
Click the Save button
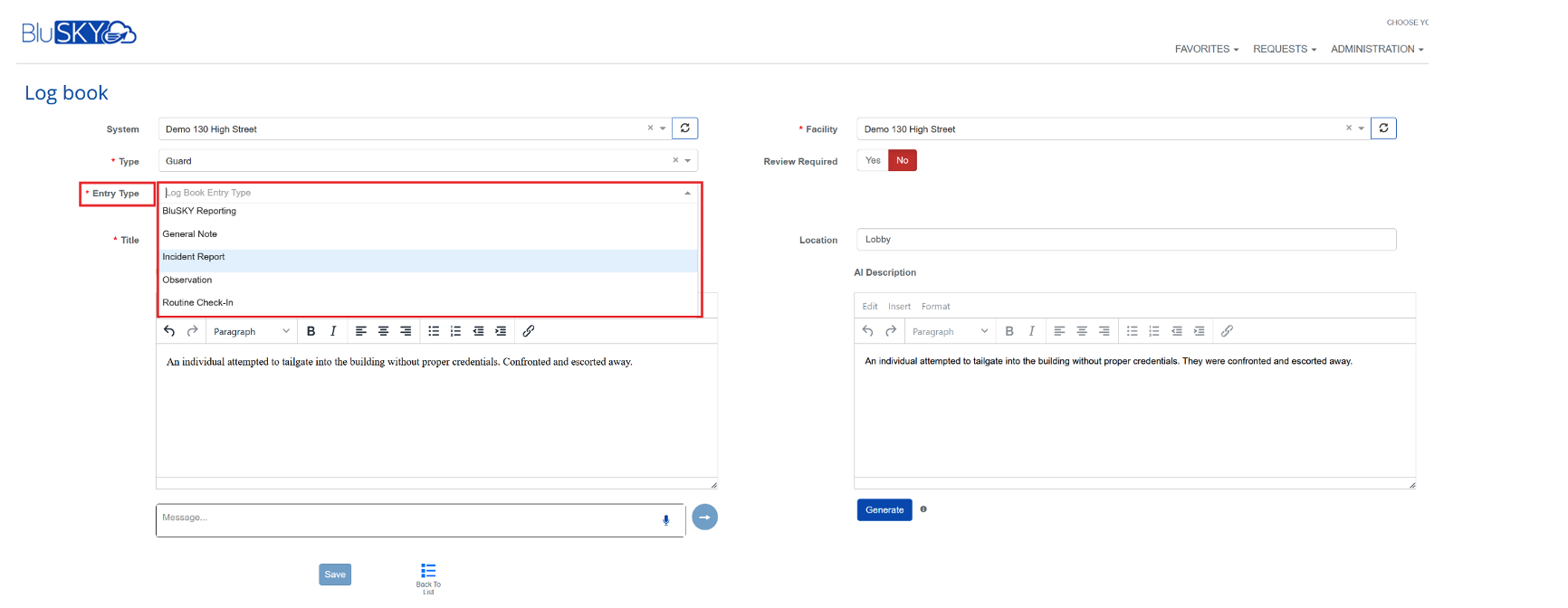click(x=335, y=575)
